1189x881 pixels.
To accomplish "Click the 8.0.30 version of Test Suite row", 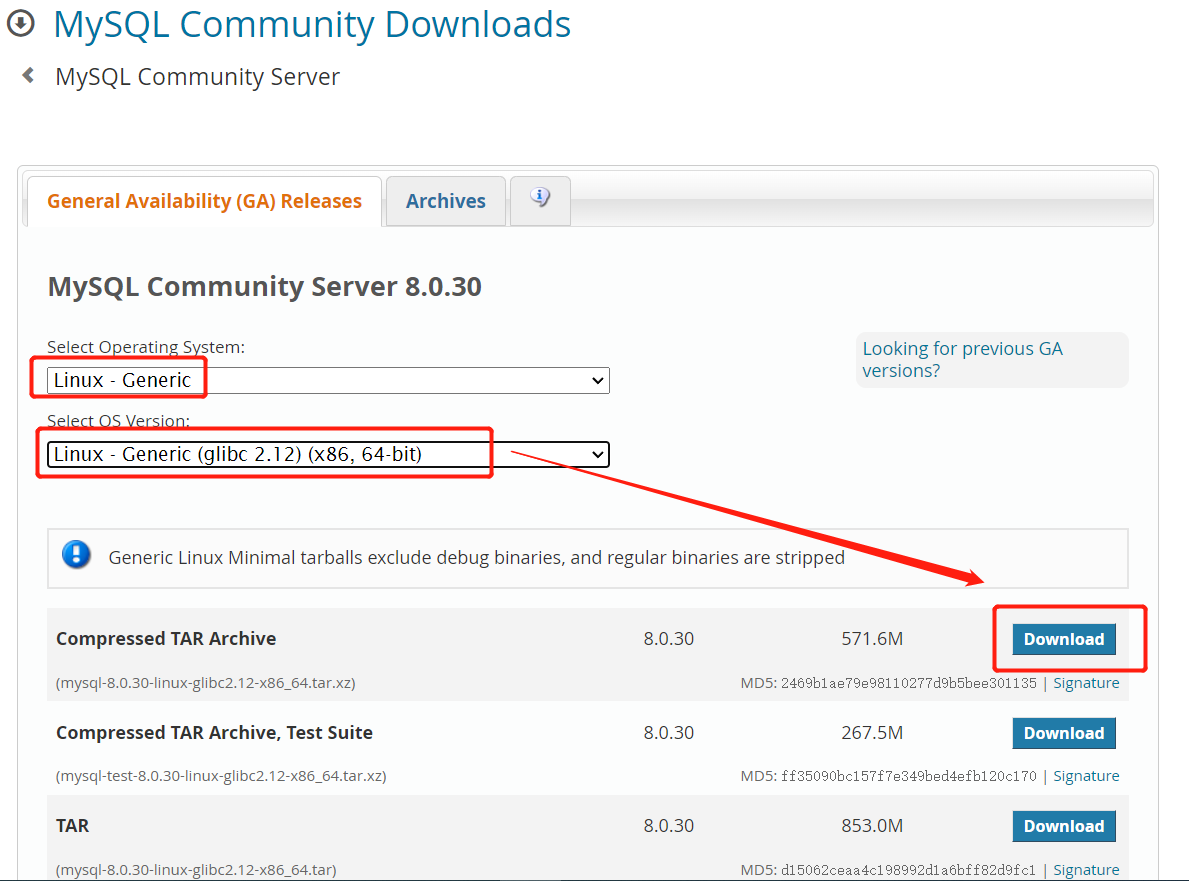I will (x=669, y=732).
